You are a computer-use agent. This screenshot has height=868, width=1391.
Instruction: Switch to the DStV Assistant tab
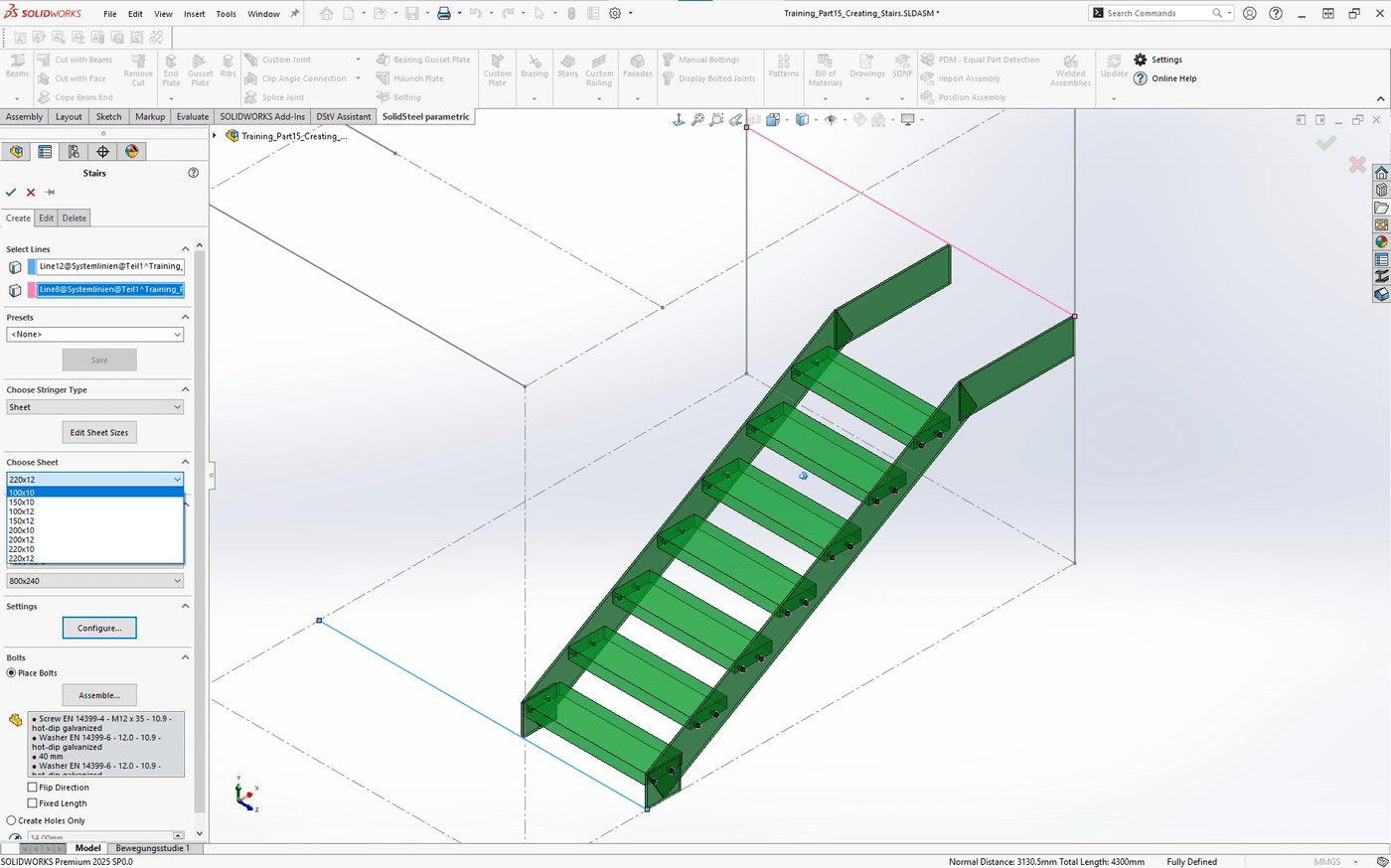(x=343, y=116)
